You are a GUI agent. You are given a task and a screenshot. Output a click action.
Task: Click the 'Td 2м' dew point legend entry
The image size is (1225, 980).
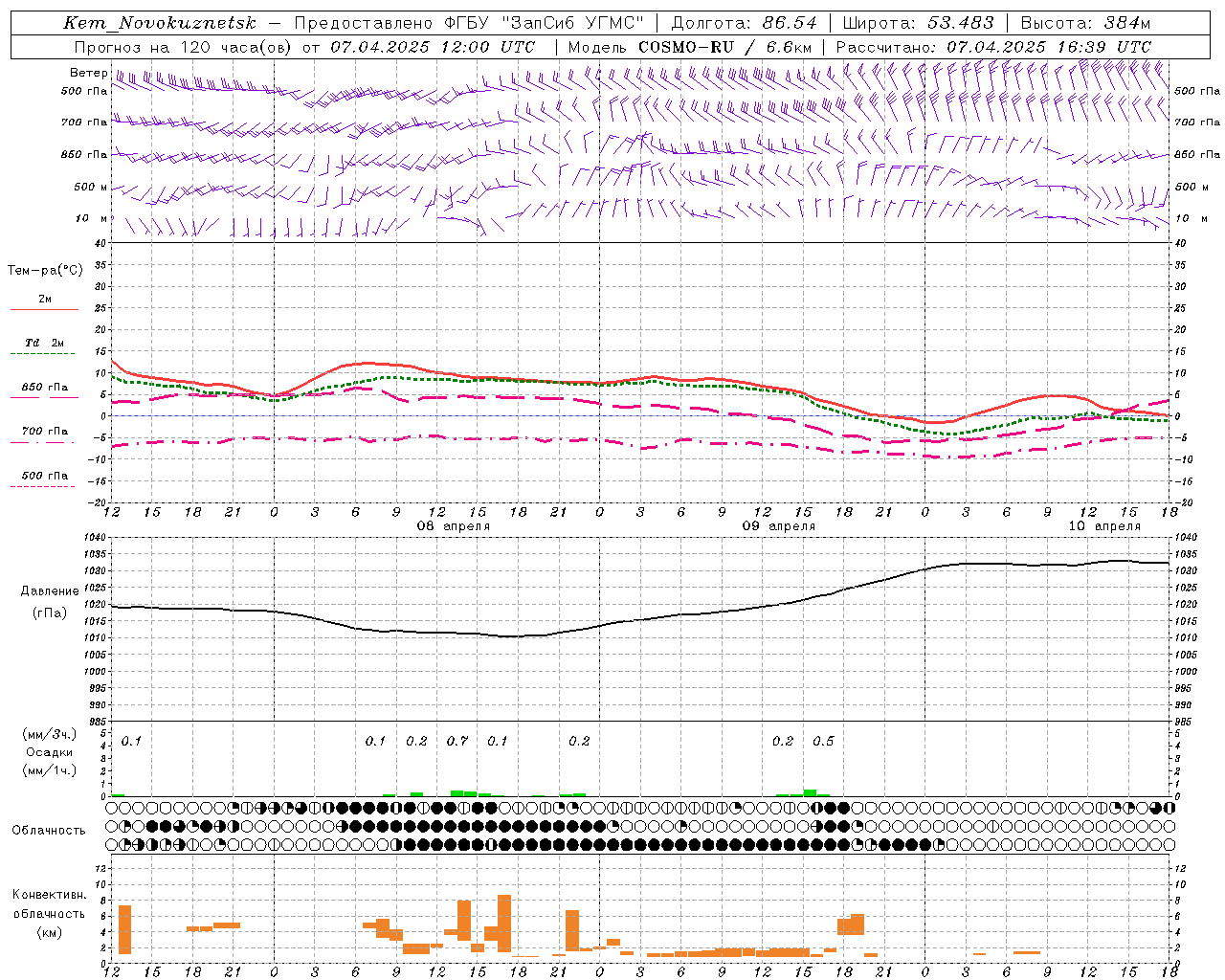tap(45, 343)
